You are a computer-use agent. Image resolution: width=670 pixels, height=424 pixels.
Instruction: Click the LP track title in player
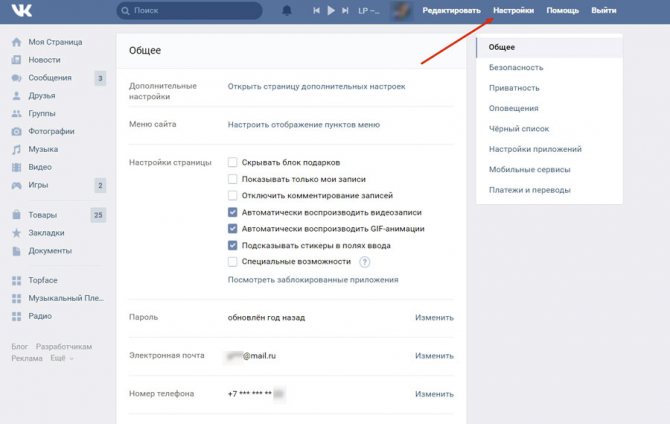(x=368, y=11)
